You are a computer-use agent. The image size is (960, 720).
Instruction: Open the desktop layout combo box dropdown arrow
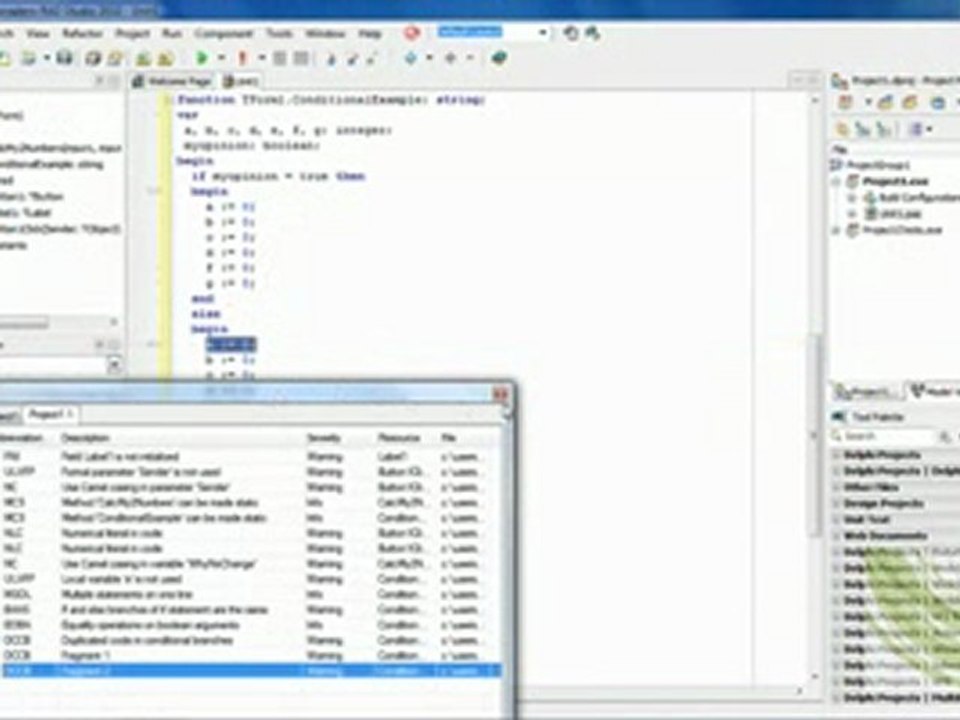543,33
